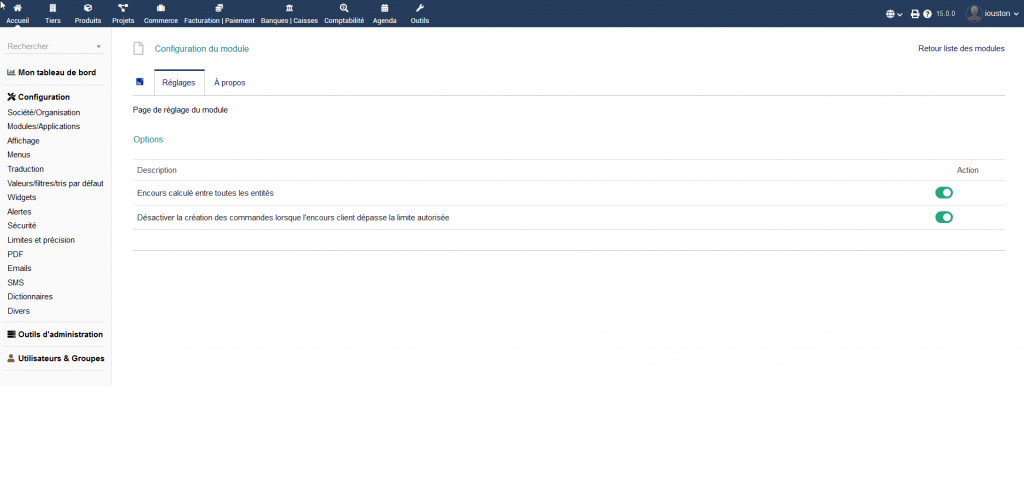Open the Alertes settings link
This screenshot has width=1024, height=494.
click(19, 212)
